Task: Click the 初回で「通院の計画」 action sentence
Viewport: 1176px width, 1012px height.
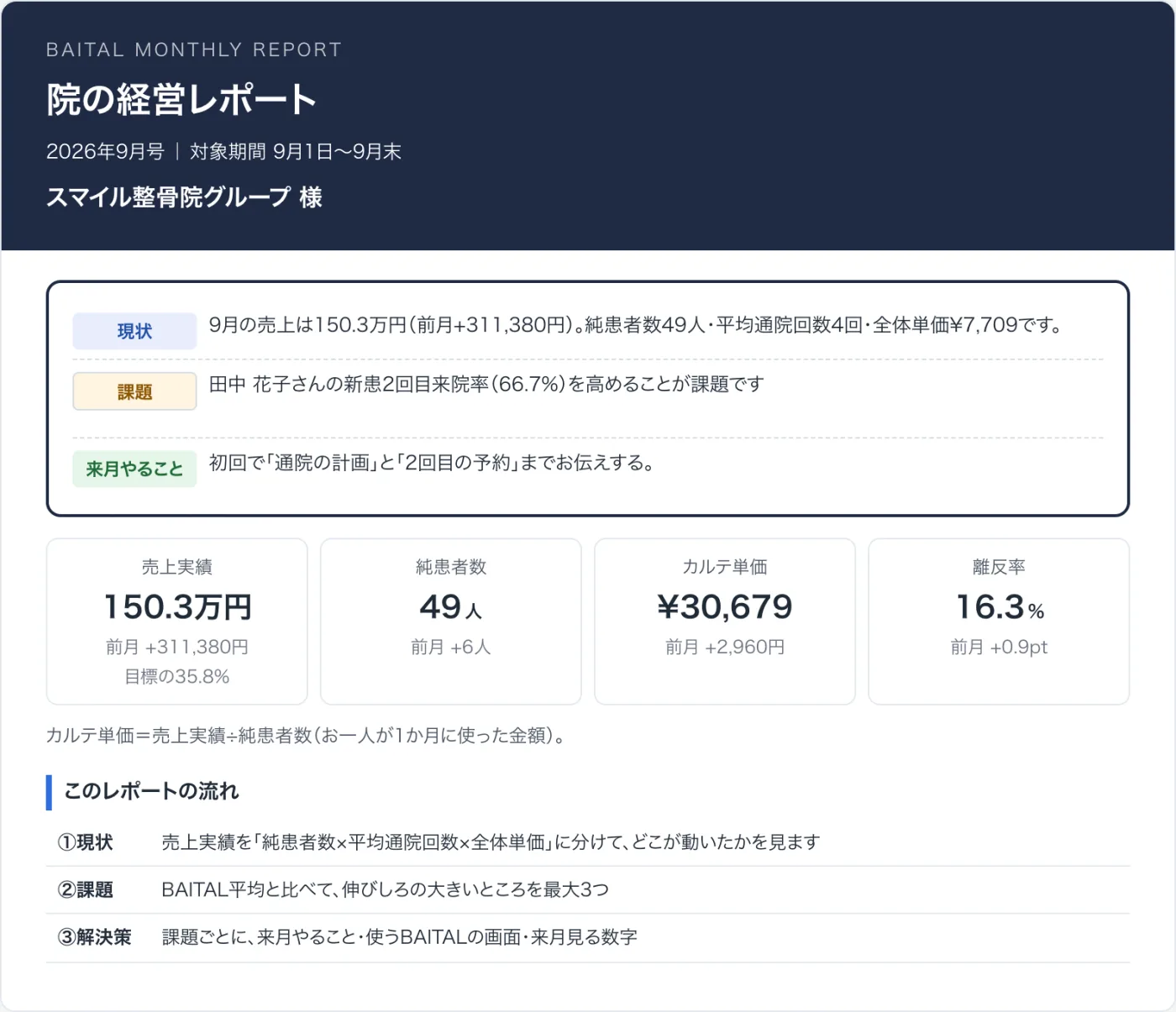Action: [432, 463]
